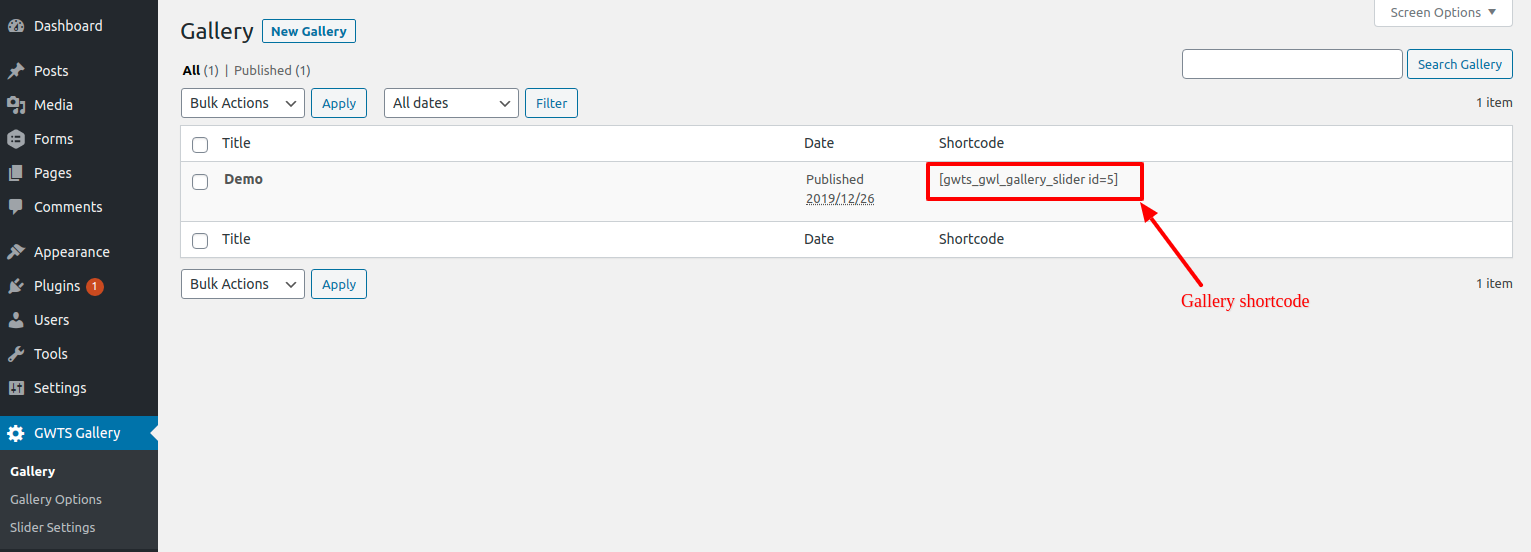Expand the Screen Options panel
The height and width of the screenshot is (552, 1531).
point(1442,13)
